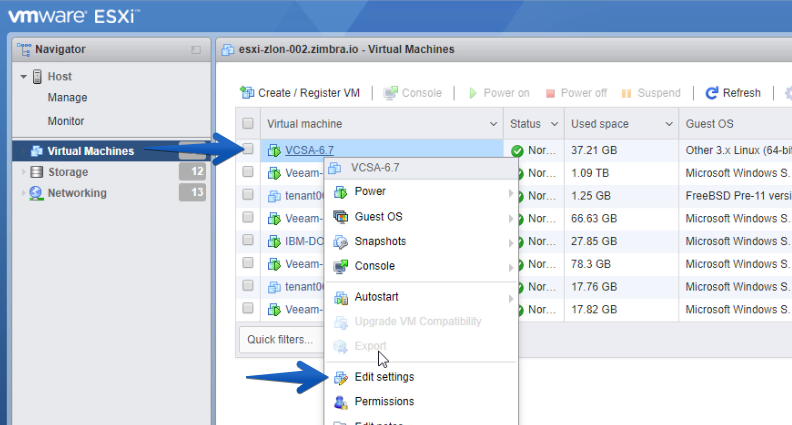Click the Storage count badge 12

pos(192,172)
